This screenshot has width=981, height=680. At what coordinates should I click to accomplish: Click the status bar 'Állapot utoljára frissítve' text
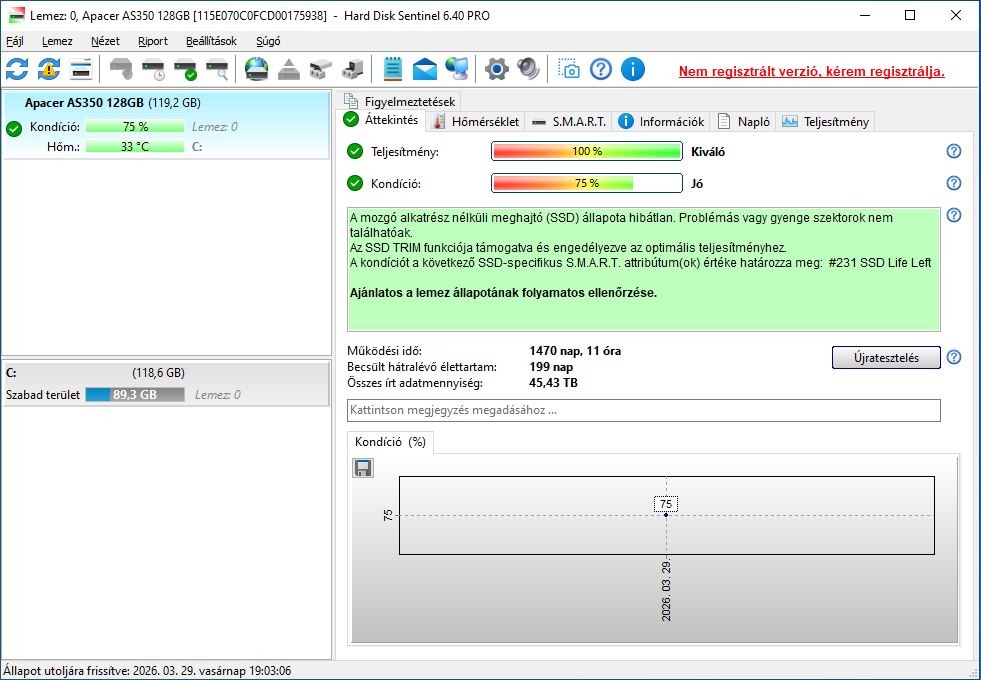[147, 671]
